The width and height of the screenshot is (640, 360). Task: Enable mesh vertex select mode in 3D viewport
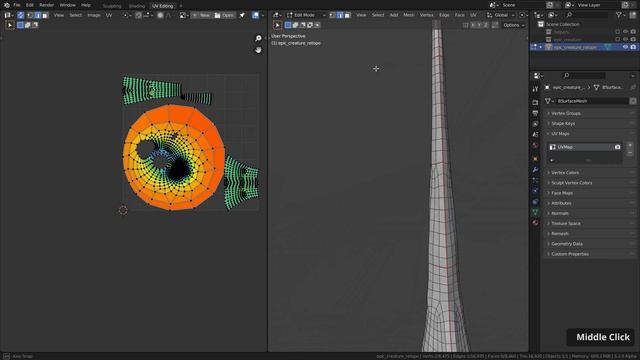[x=332, y=15]
